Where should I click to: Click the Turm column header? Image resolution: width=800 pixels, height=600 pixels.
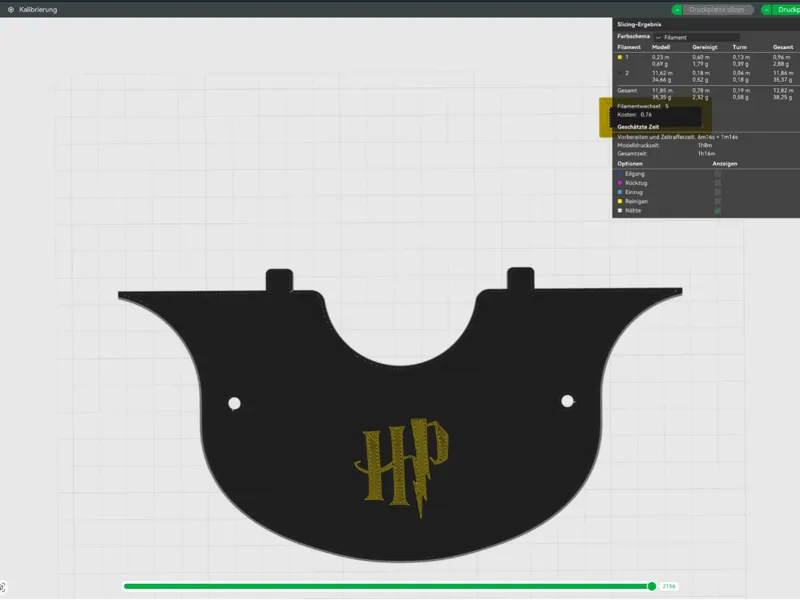[x=739, y=47]
